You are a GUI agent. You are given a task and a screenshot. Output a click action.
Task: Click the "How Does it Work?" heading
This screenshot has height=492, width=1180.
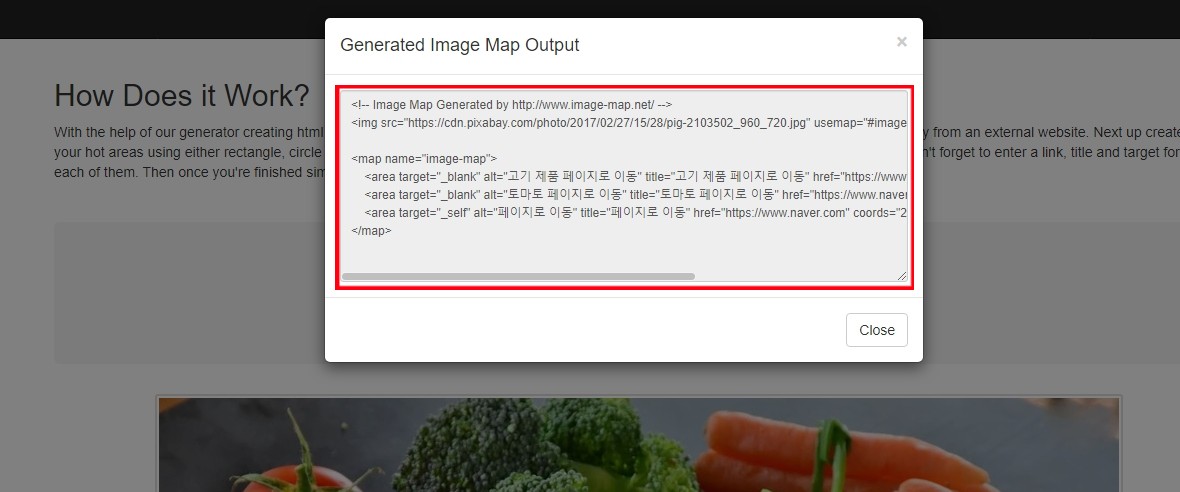click(182, 96)
